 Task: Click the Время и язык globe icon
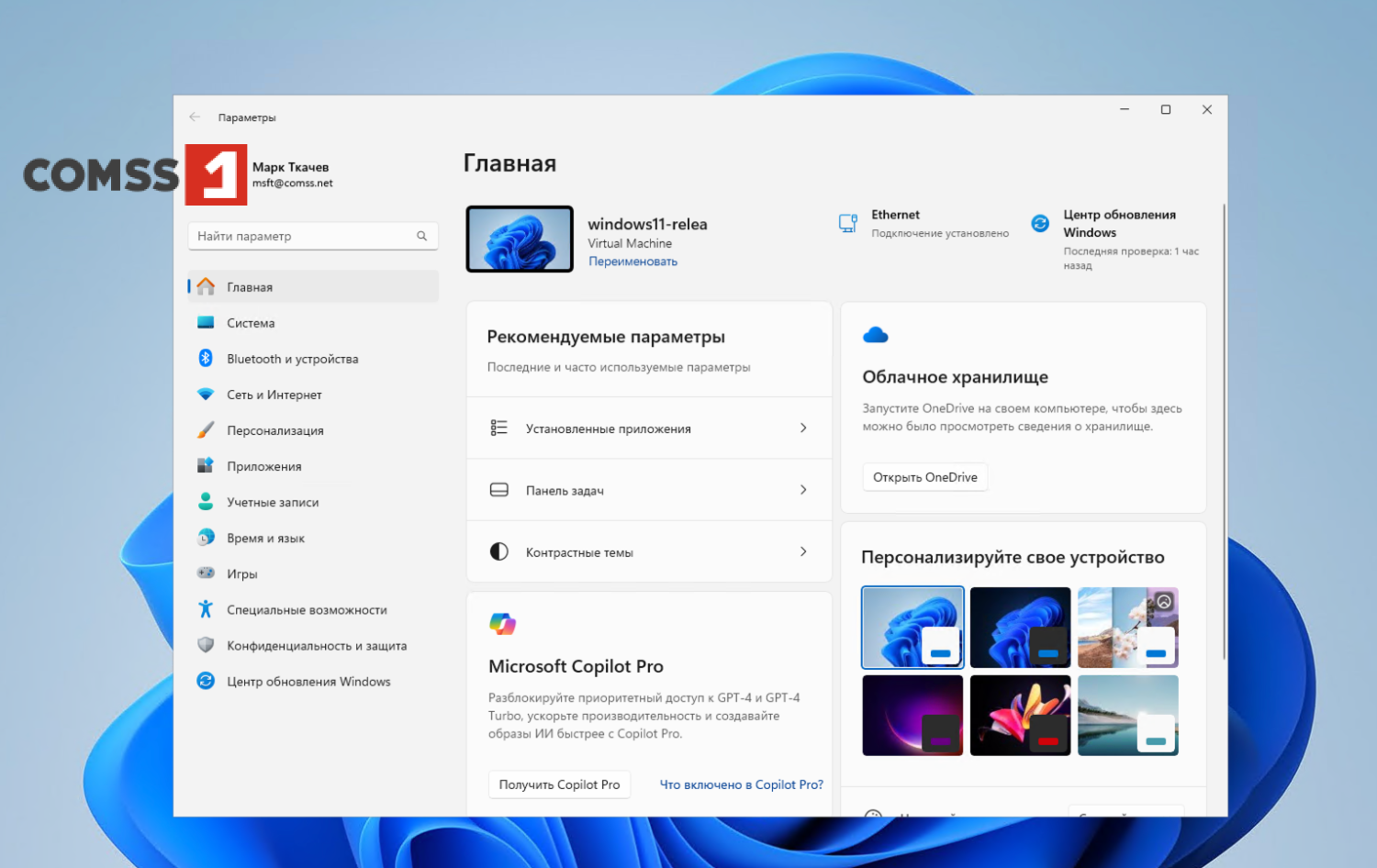[x=206, y=537]
